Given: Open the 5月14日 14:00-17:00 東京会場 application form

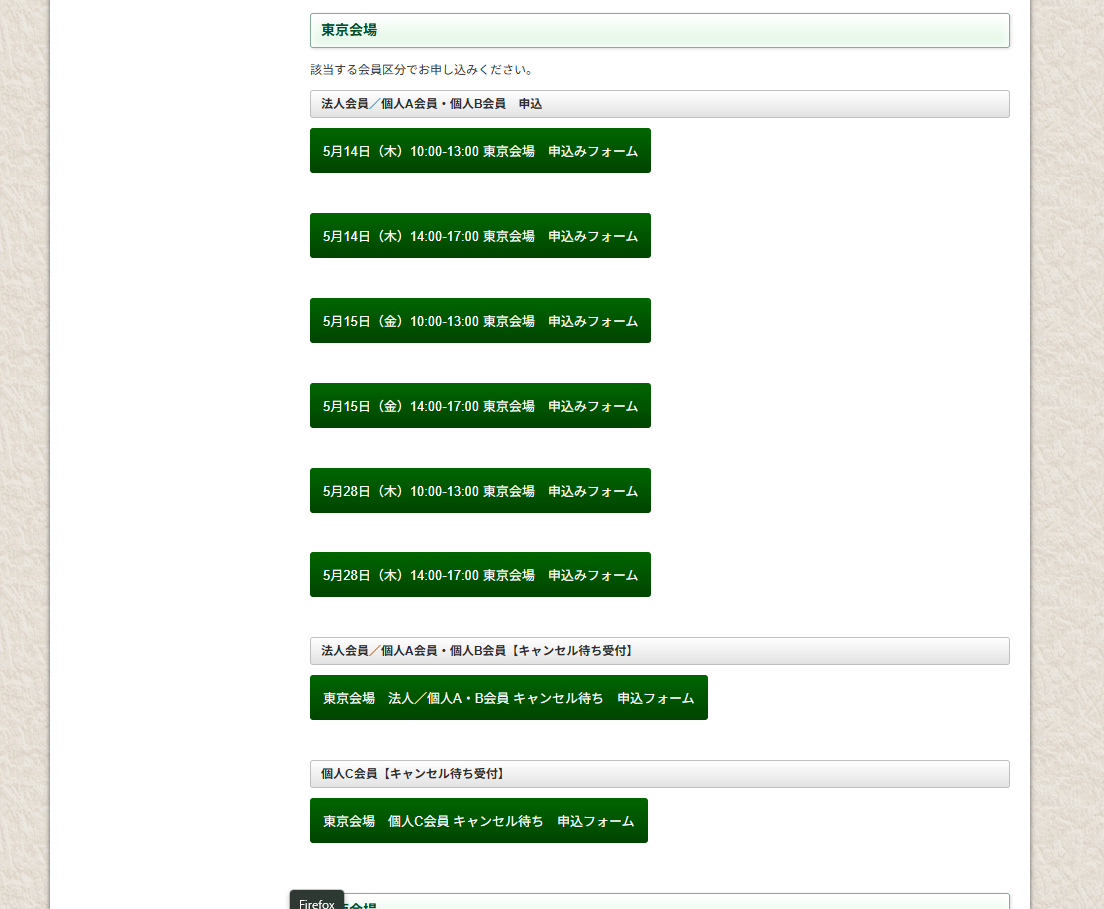Looking at the screenshot, I should [x=480, y=236].
